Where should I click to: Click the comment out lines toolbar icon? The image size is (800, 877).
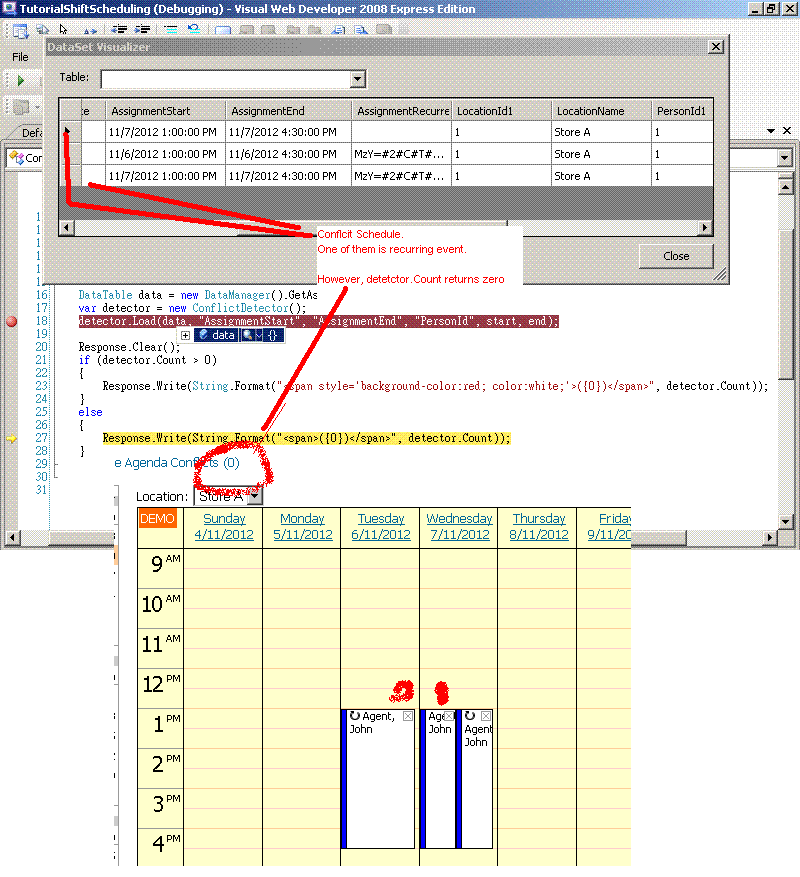click(171, 29)
